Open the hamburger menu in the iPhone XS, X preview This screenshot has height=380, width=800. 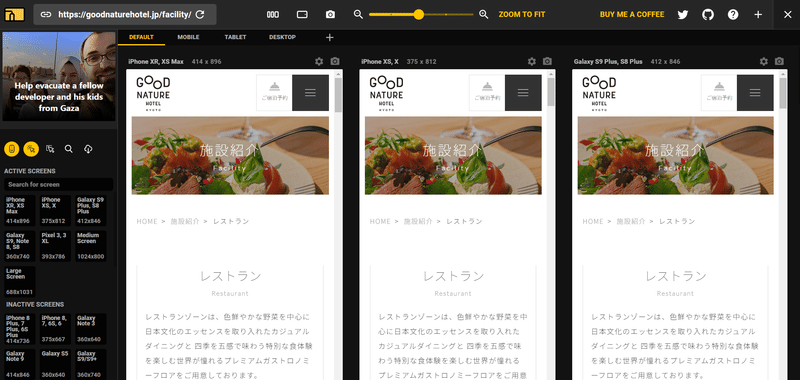(x=523, y=93)
